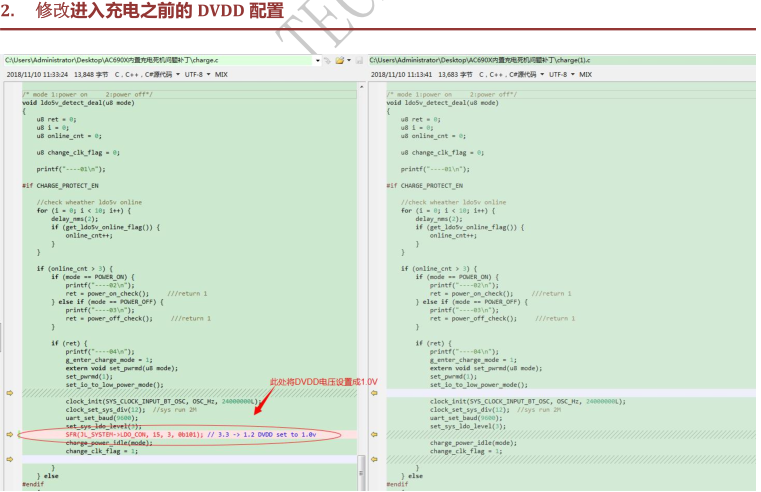761x492 pixels.
Task: Click 'void ldo5v_detect_deal(u8 mode)' in the left pane
Action: click(79, 103)
